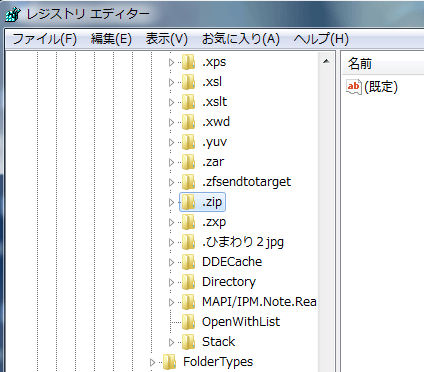Click the 名前 column header
Image resolution: width=424 pixels, height=372 pixels.
coord(383,64)
